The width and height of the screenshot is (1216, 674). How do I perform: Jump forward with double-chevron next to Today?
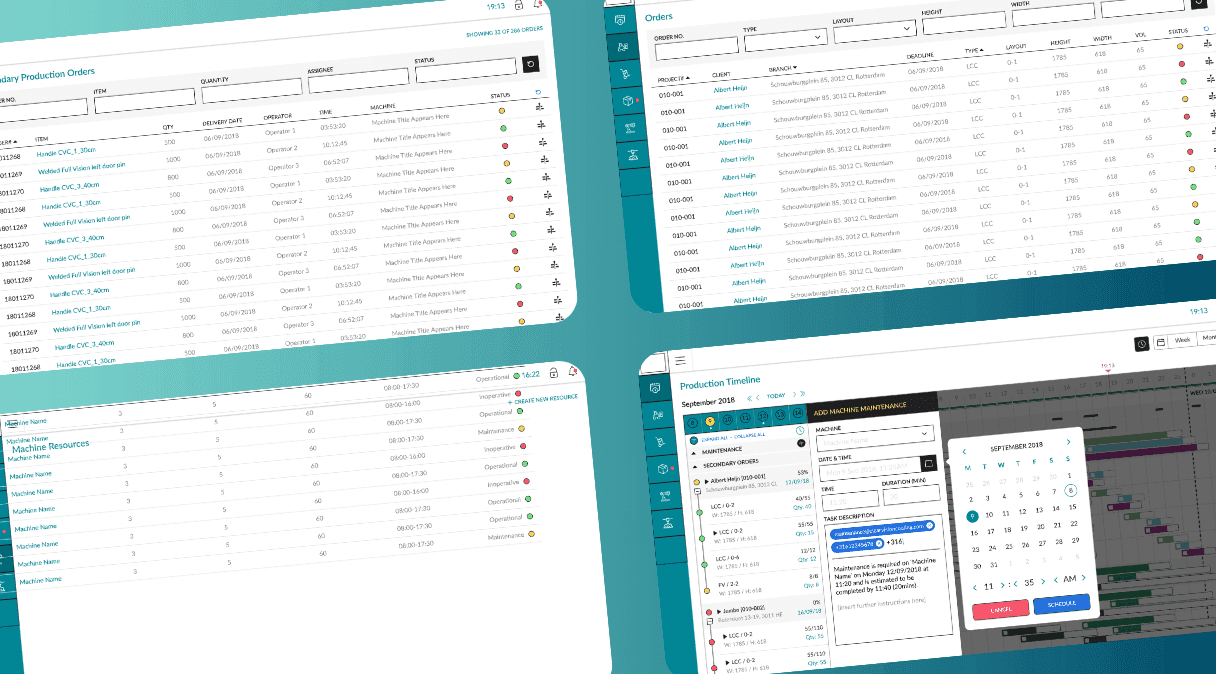(x=802, y=395)
